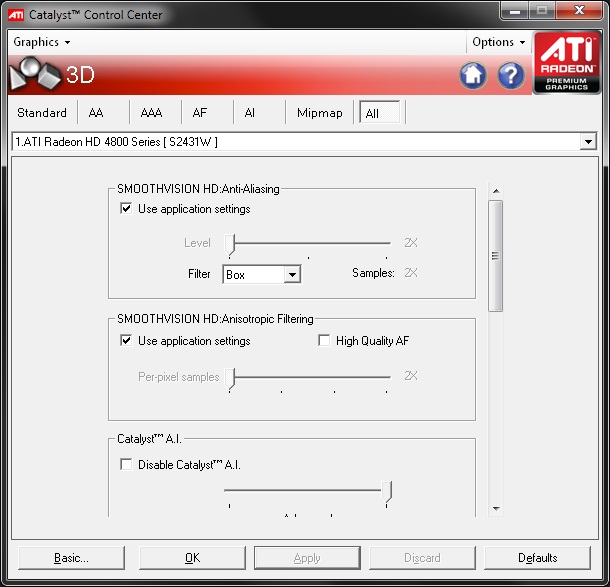Image resolution: width=610 pixels, height=587 pixels.
Task: Toggle Anisotropic Filtering Use application settings checkbox
Action: (x=126, y=340)
